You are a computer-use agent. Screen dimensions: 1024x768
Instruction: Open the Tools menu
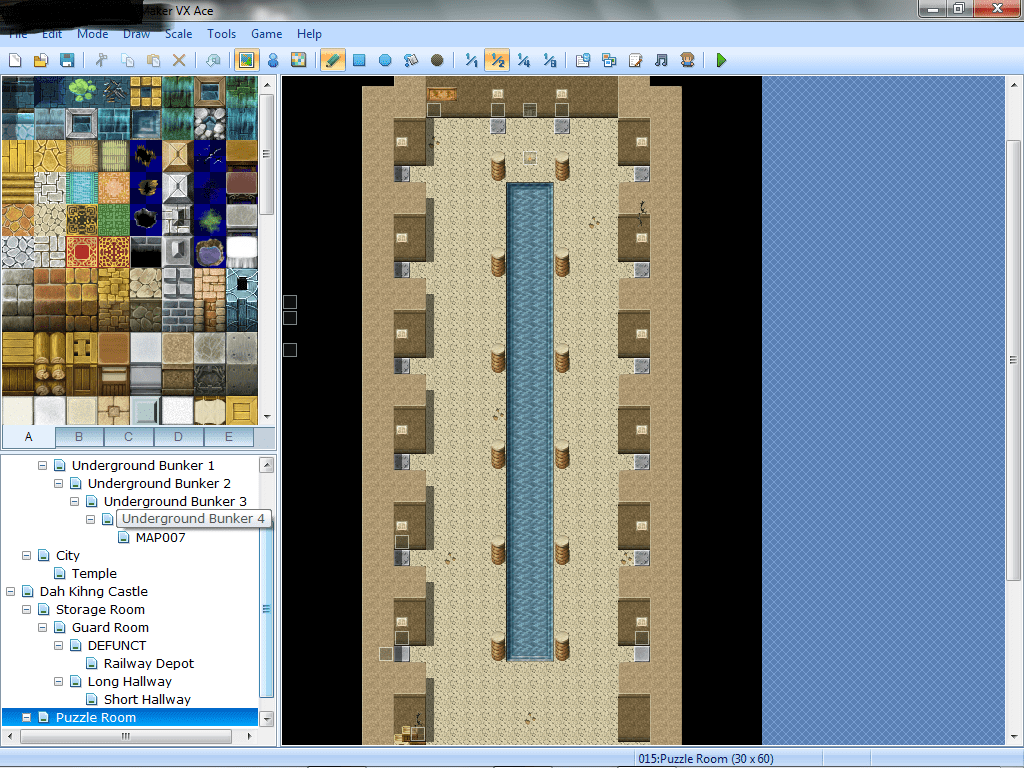pos(221,33)
